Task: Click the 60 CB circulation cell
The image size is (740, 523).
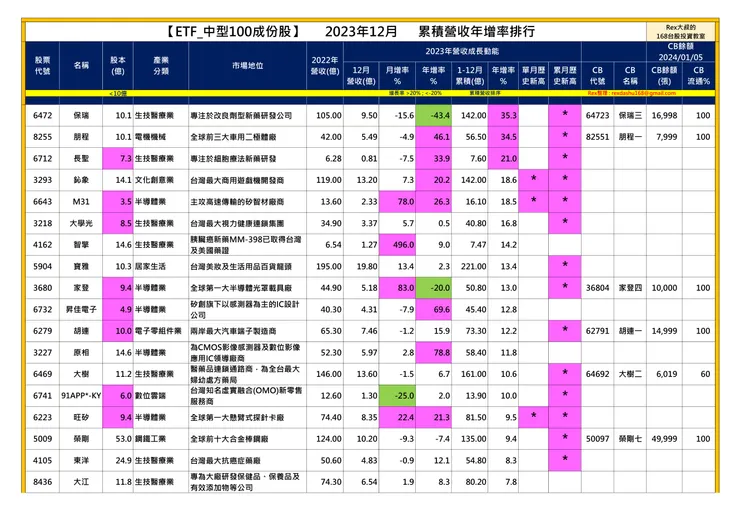Action: 698,374
